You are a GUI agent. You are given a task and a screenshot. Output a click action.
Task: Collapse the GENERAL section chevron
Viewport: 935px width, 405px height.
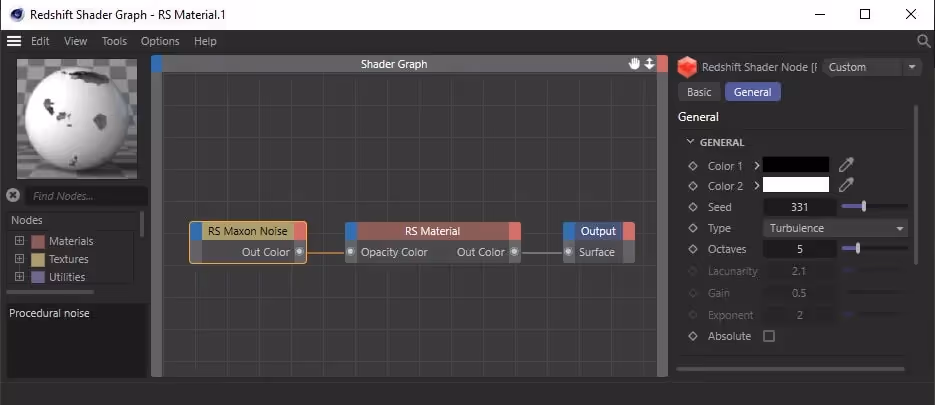[691, 142]
